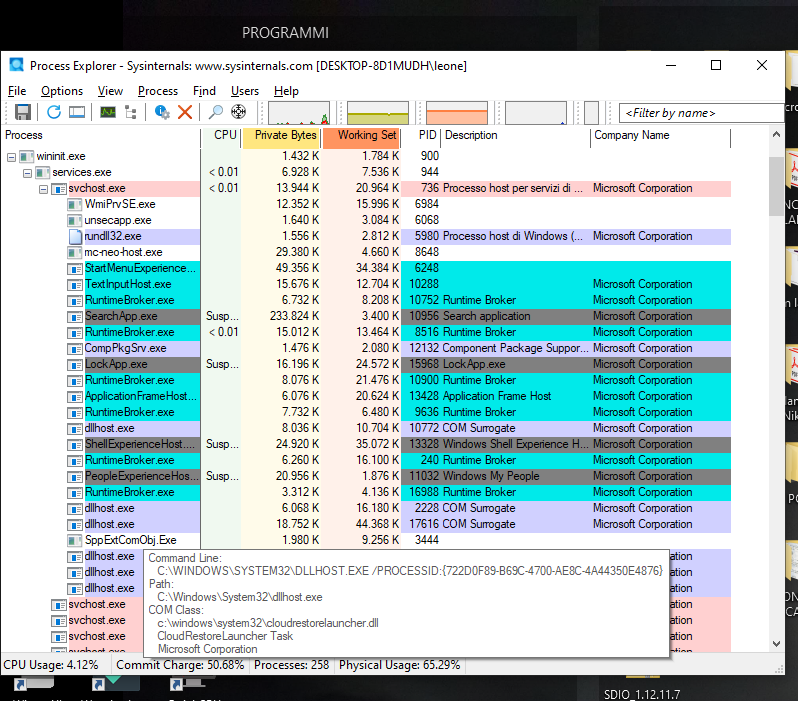Screen dimensions: 798x701
Task: Click the scrollbar down arrow
Action: [x=776, y=643]
